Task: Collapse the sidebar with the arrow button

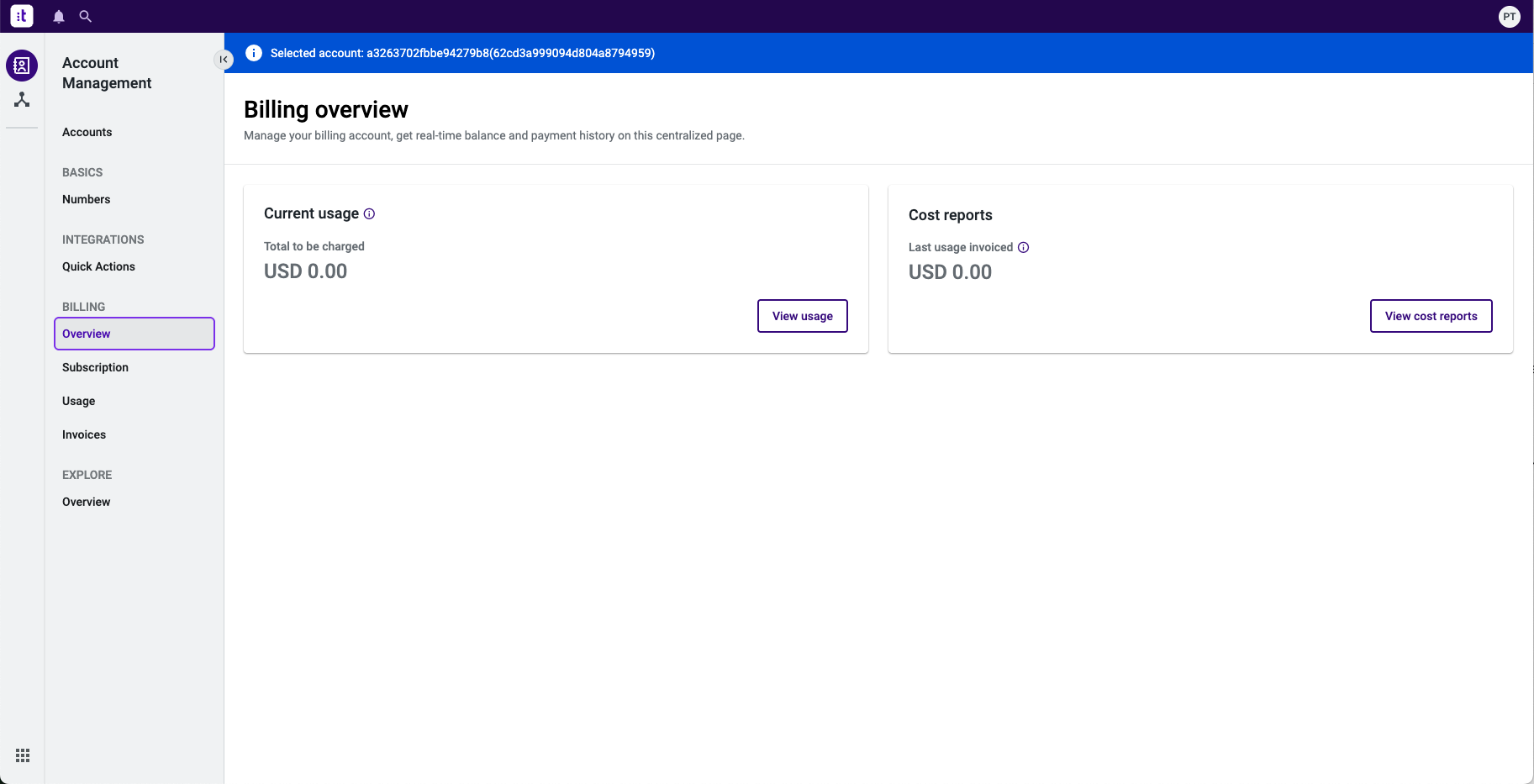Action: 223,60
